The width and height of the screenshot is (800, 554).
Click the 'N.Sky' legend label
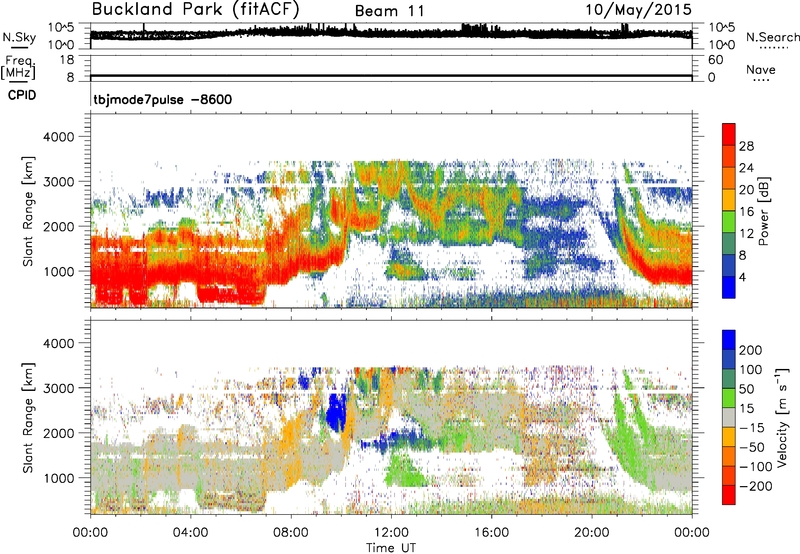tap(19, 37)
